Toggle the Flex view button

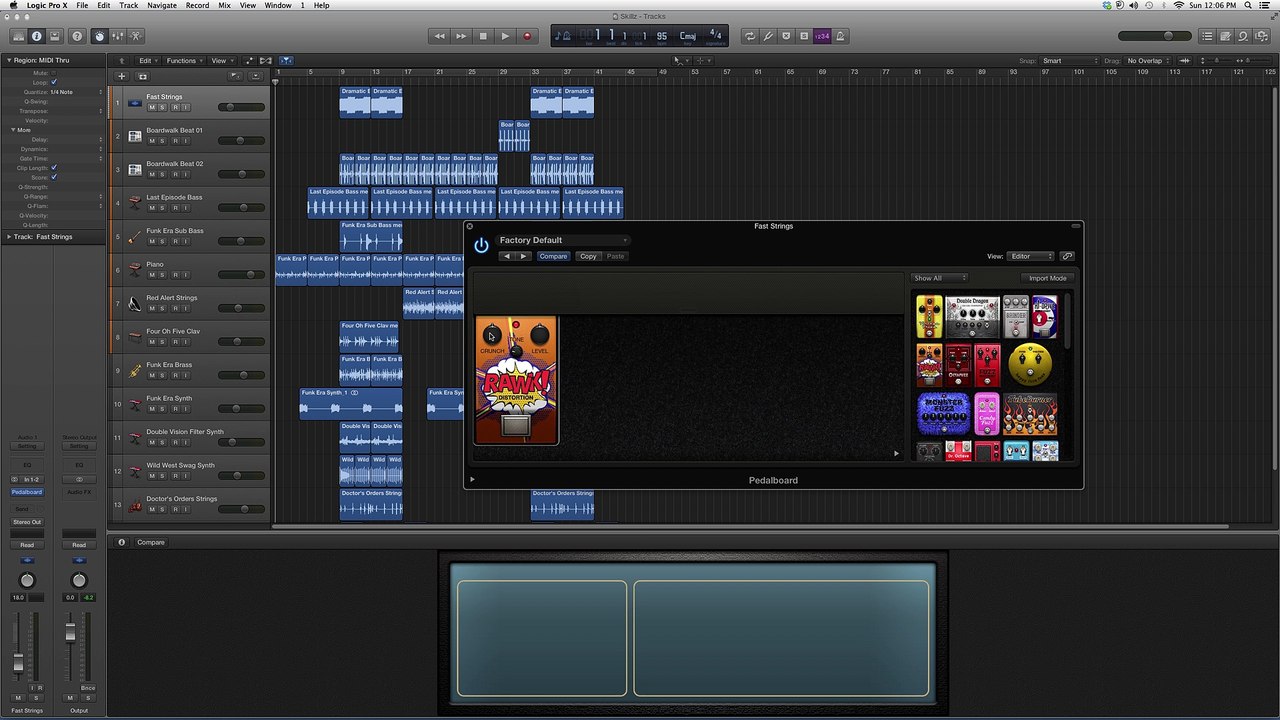coord(265,61)
